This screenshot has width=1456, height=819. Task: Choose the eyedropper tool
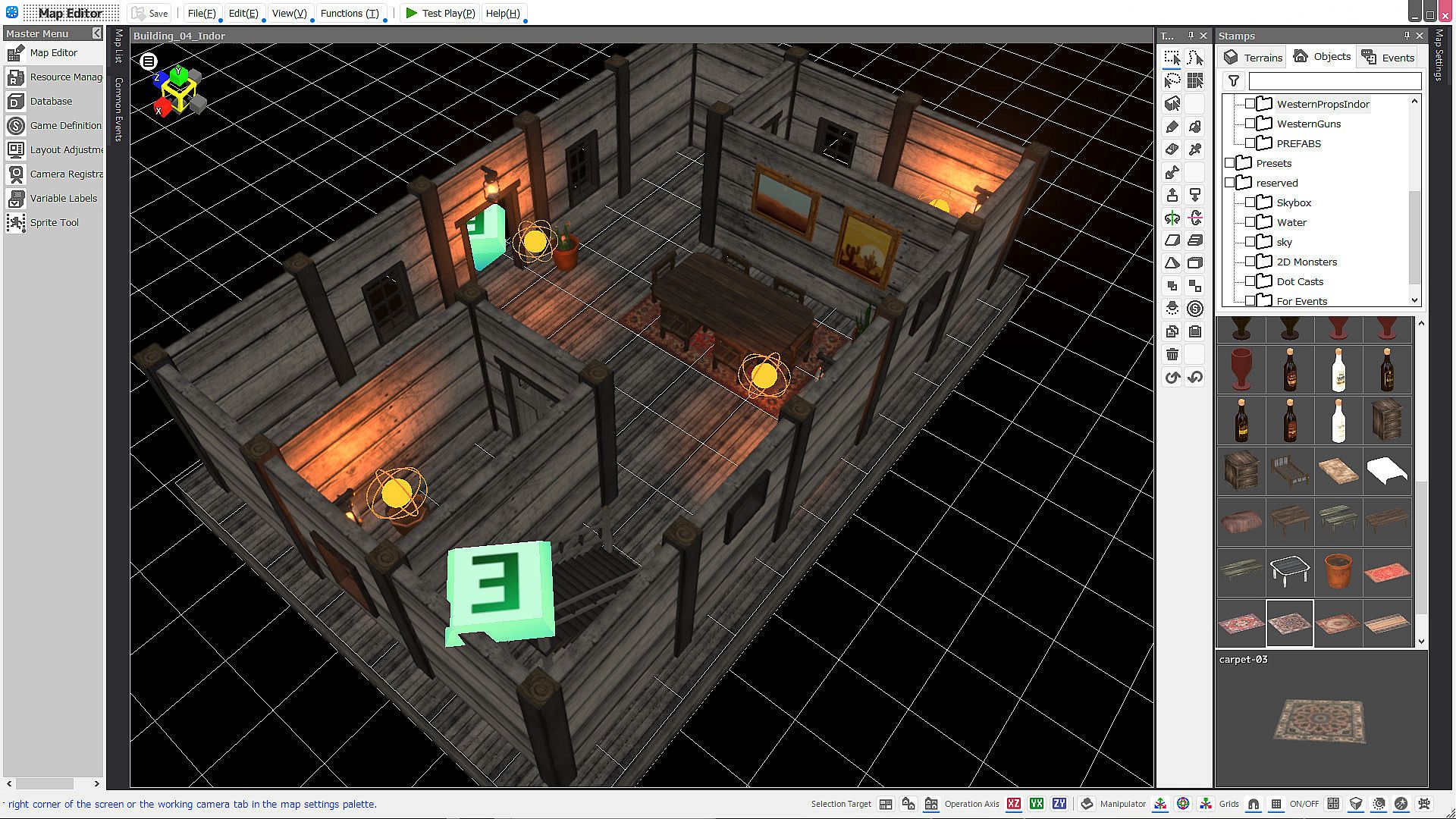tap(1195, 149)
